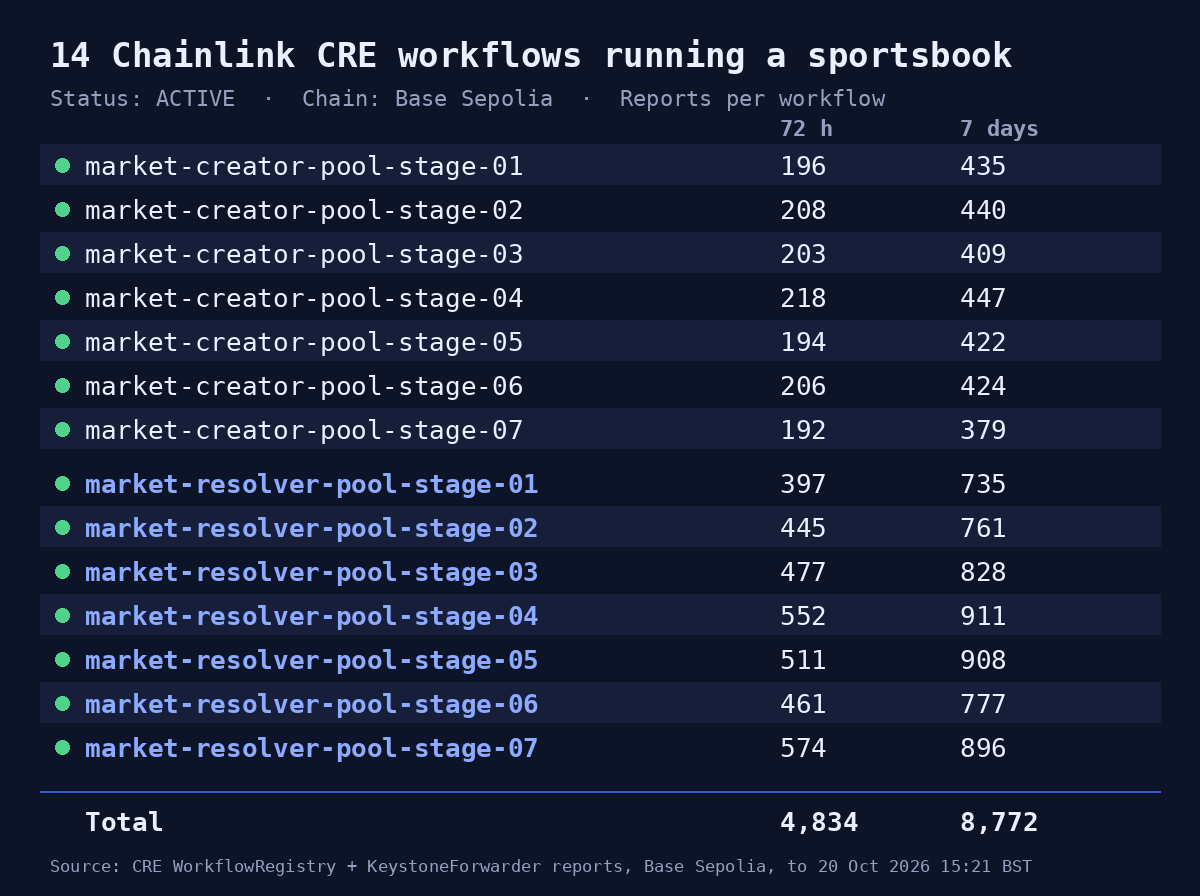Open the market-resolver-pool-stage-06 link

(311, 705)
